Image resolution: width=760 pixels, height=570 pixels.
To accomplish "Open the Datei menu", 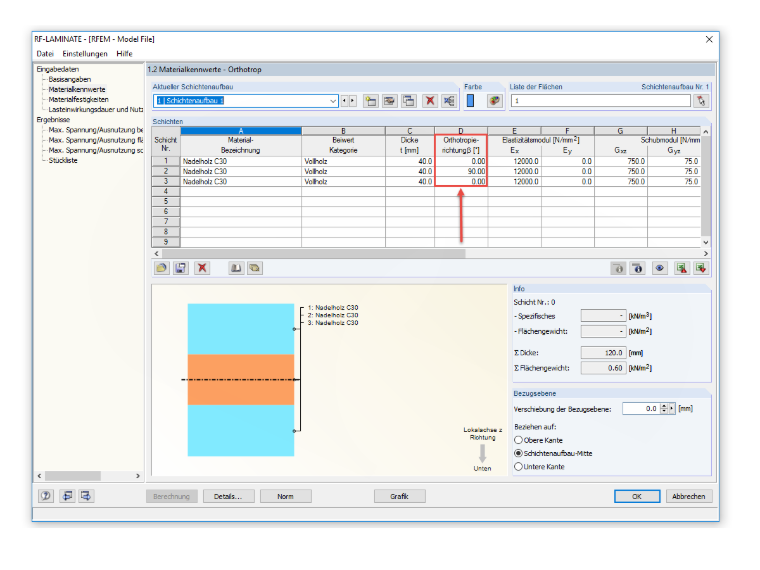I will click(x=45, y=53).
